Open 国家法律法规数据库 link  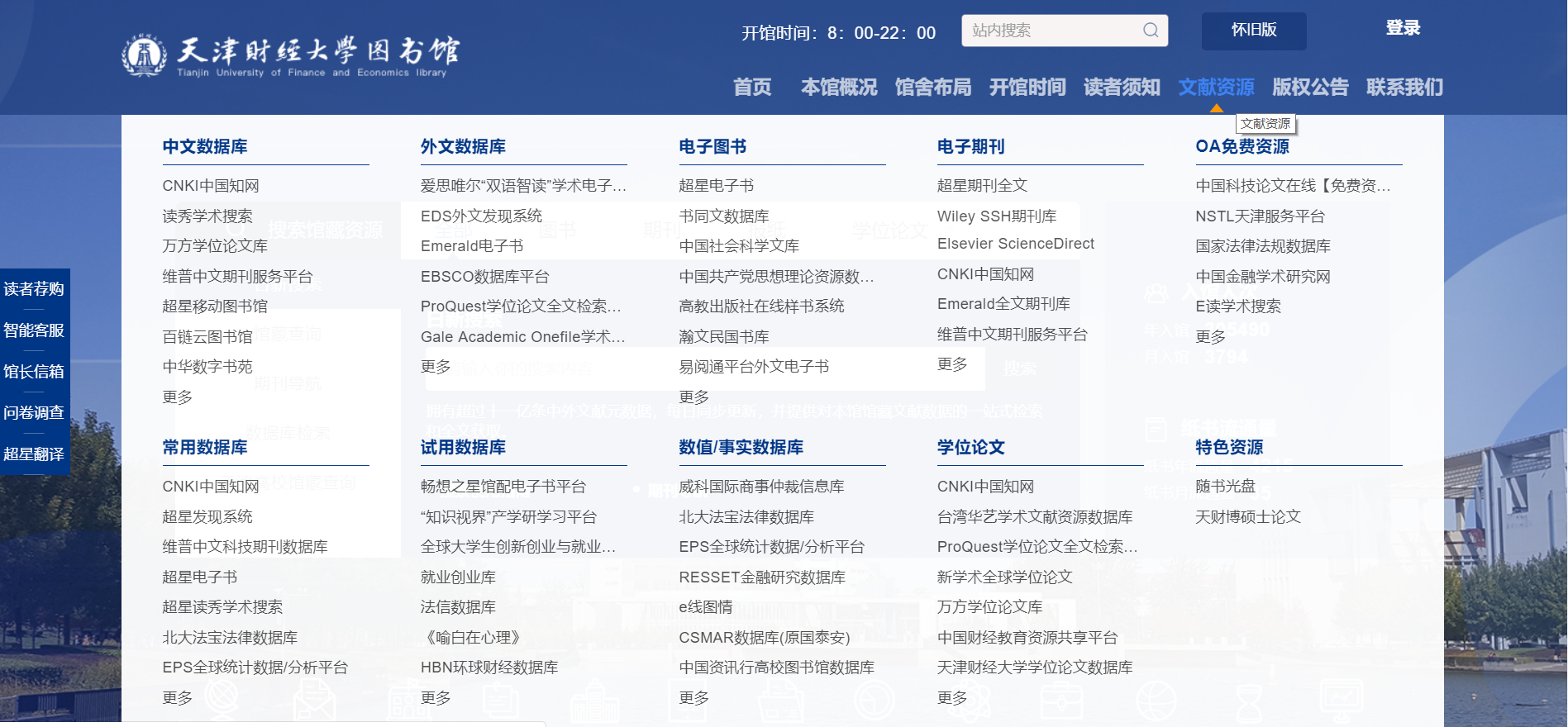pos(1263,246)
